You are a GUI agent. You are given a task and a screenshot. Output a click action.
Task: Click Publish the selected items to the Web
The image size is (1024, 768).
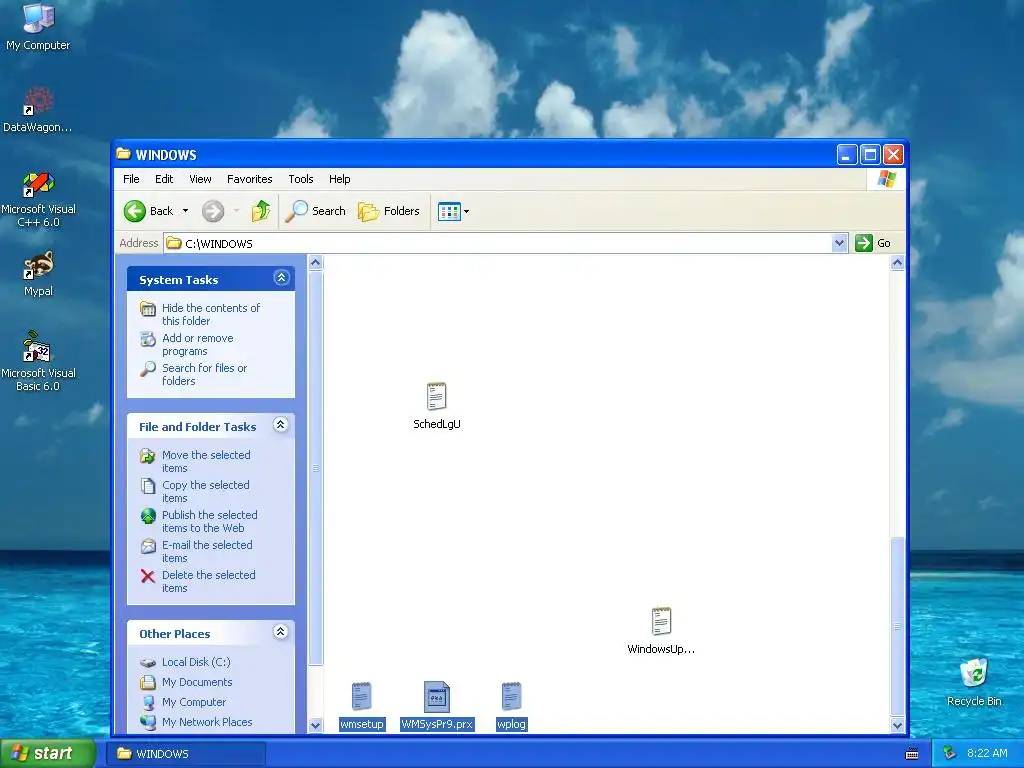pyautogui.click(x=210, y=521)
